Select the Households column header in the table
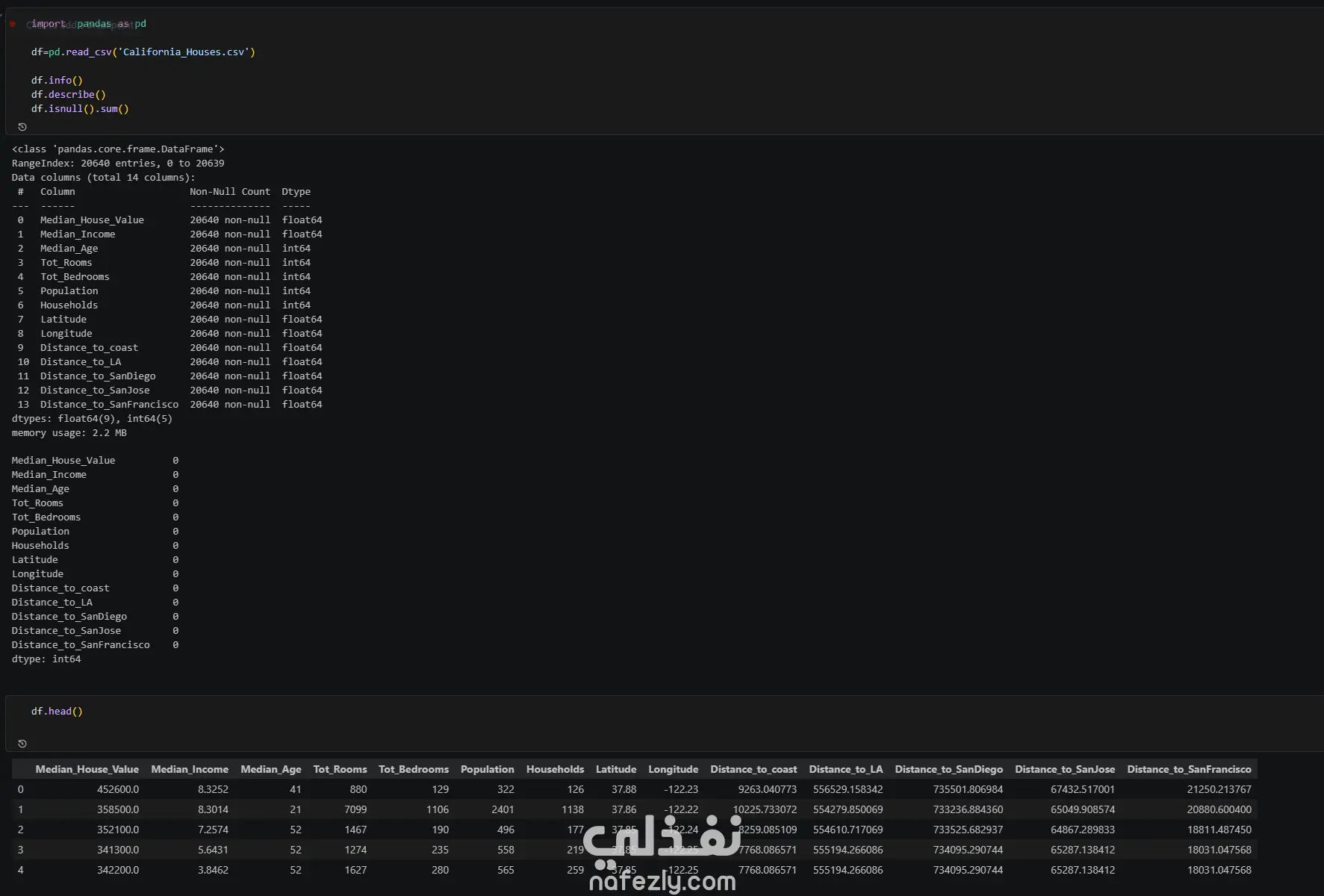This screenshot has width=1324, height=896. click(555, 769)
